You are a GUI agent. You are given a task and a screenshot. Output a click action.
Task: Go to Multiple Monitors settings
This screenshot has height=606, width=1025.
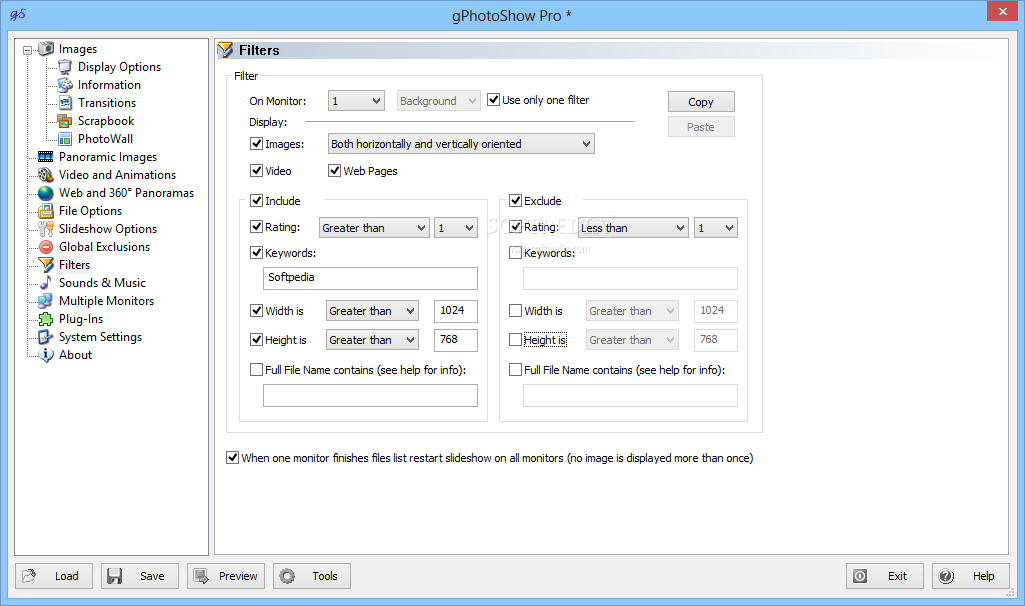coord(107,301)
